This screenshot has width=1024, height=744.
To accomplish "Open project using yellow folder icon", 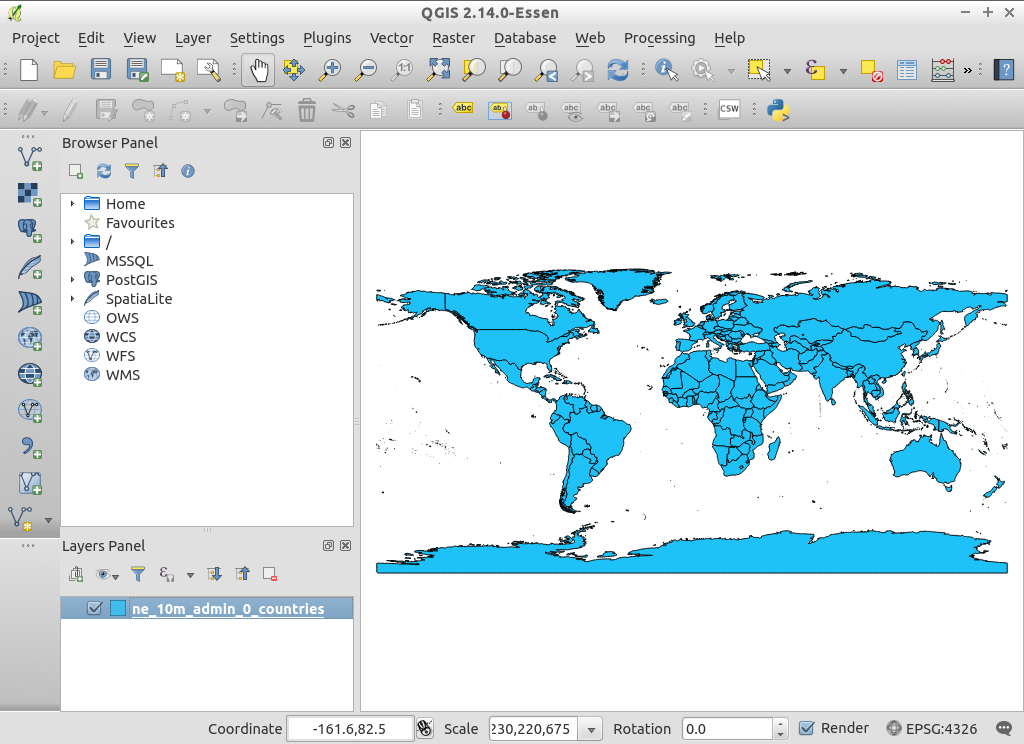I will 64,69.
